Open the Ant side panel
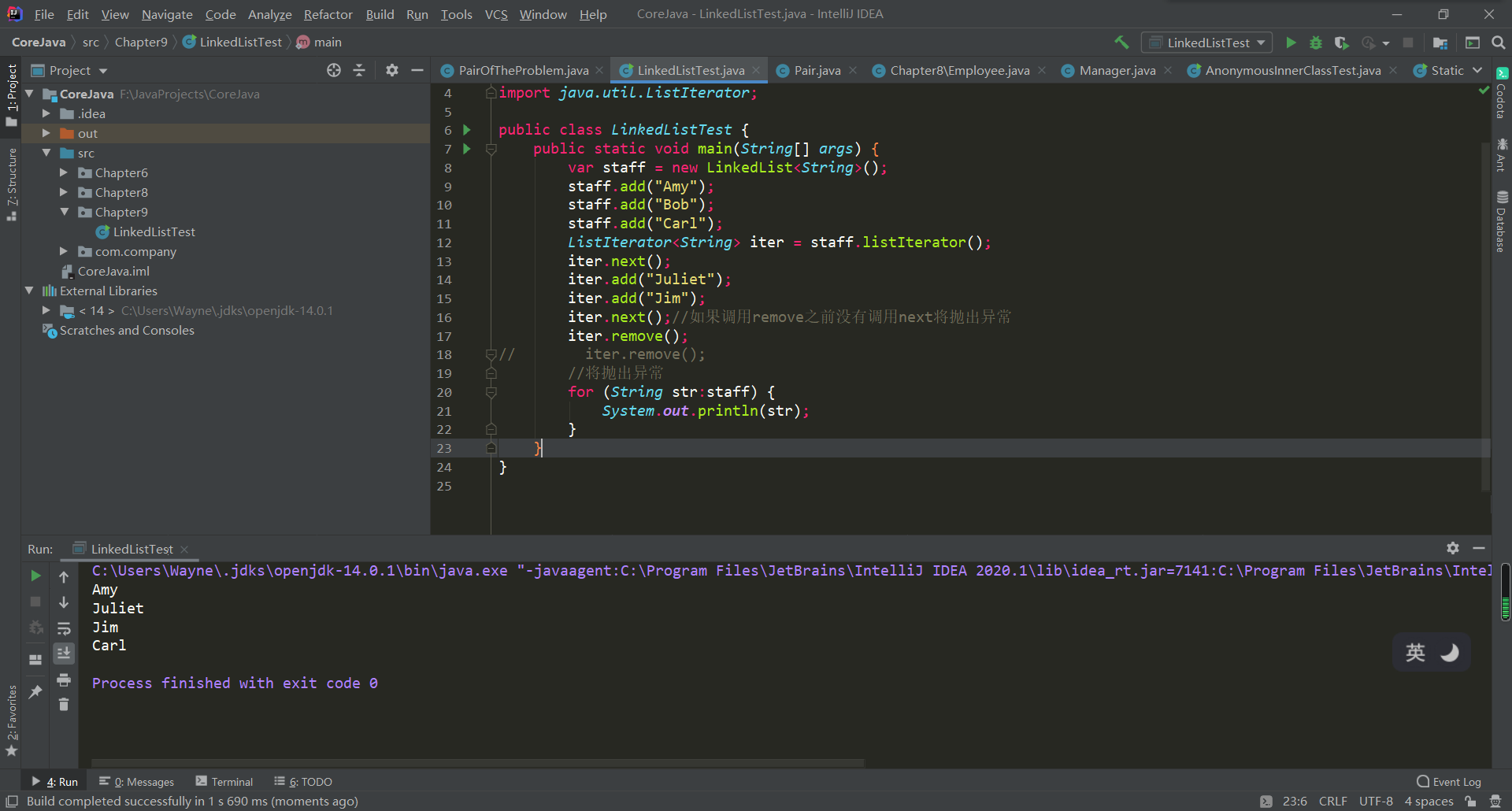This screenshot has width=1512, height=811. [x=1502, y=155]
